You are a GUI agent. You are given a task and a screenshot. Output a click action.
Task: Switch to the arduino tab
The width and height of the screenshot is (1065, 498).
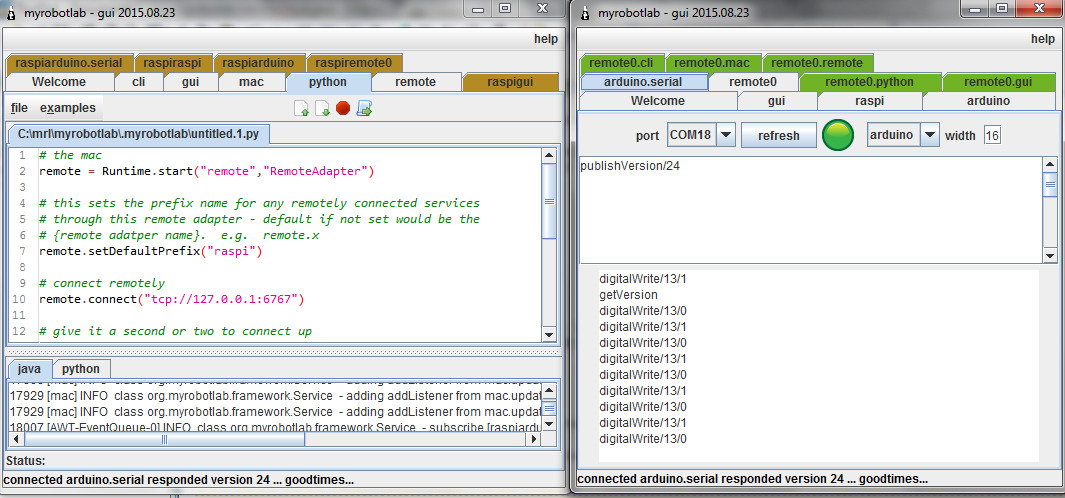(988, 101)
